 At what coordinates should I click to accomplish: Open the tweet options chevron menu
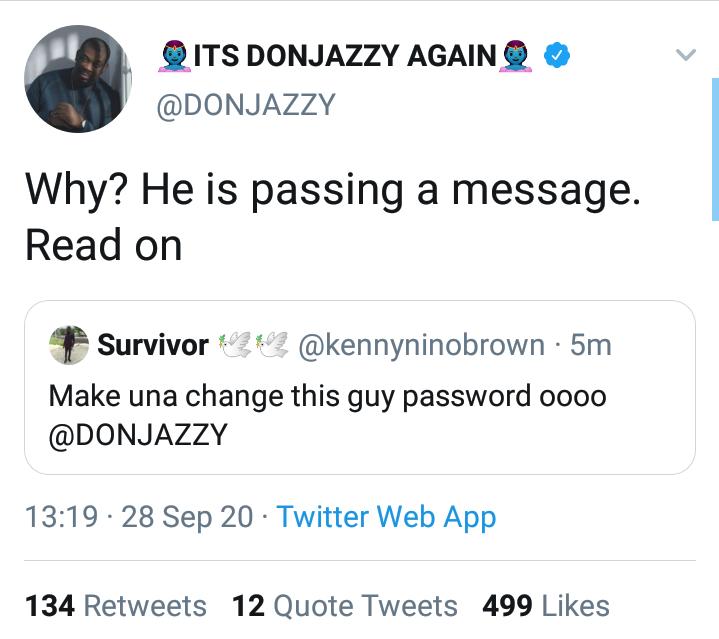tap(685, 55)
